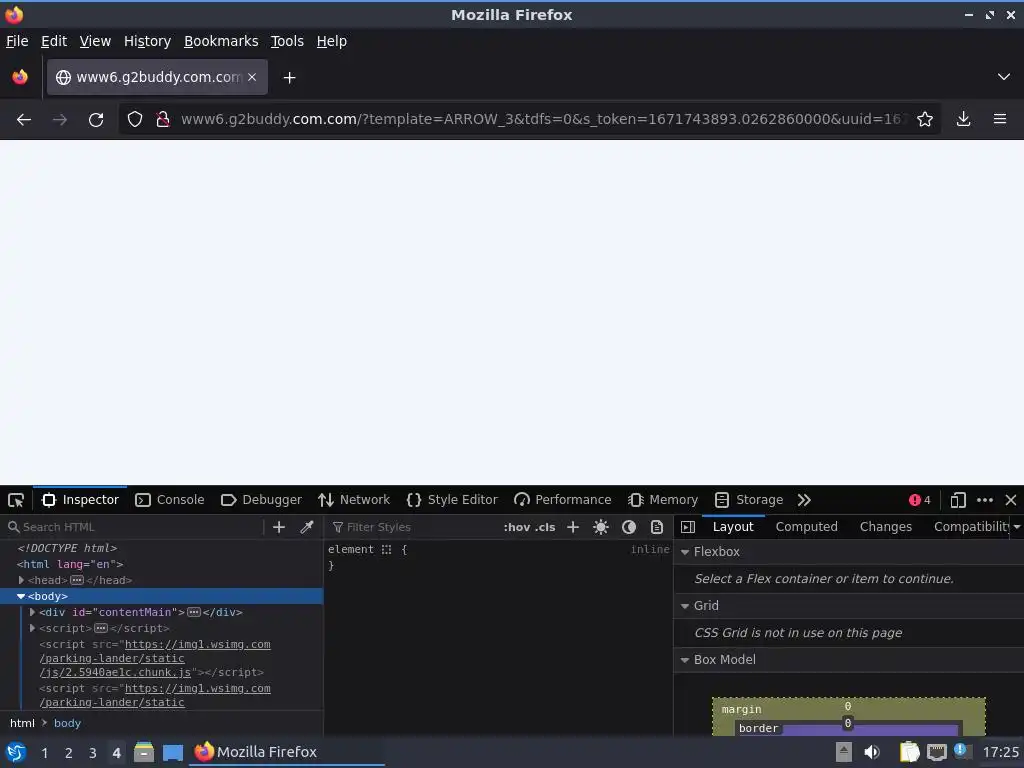Viewport: 1024px width, 768px height.
Task: Open the Downloads panel
Action: tap(963, 120)
